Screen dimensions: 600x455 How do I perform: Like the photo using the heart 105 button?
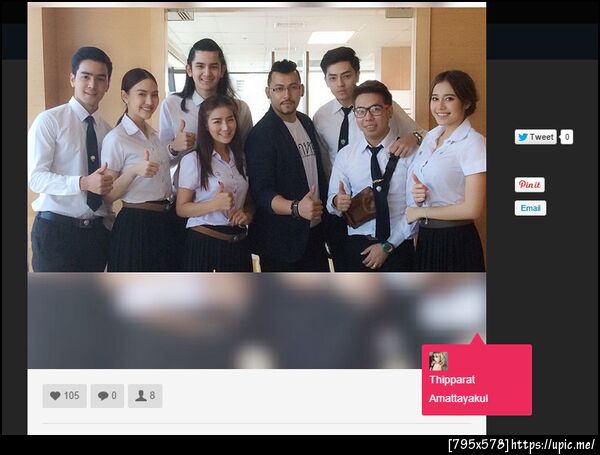pos(64,396)
